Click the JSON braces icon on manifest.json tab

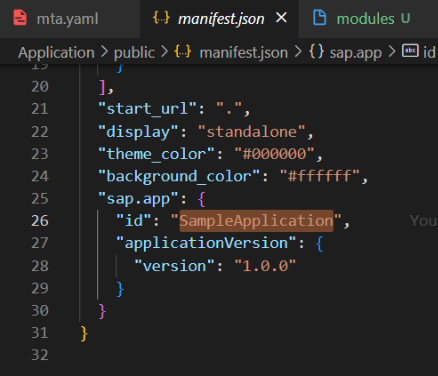tap(162, 18)
